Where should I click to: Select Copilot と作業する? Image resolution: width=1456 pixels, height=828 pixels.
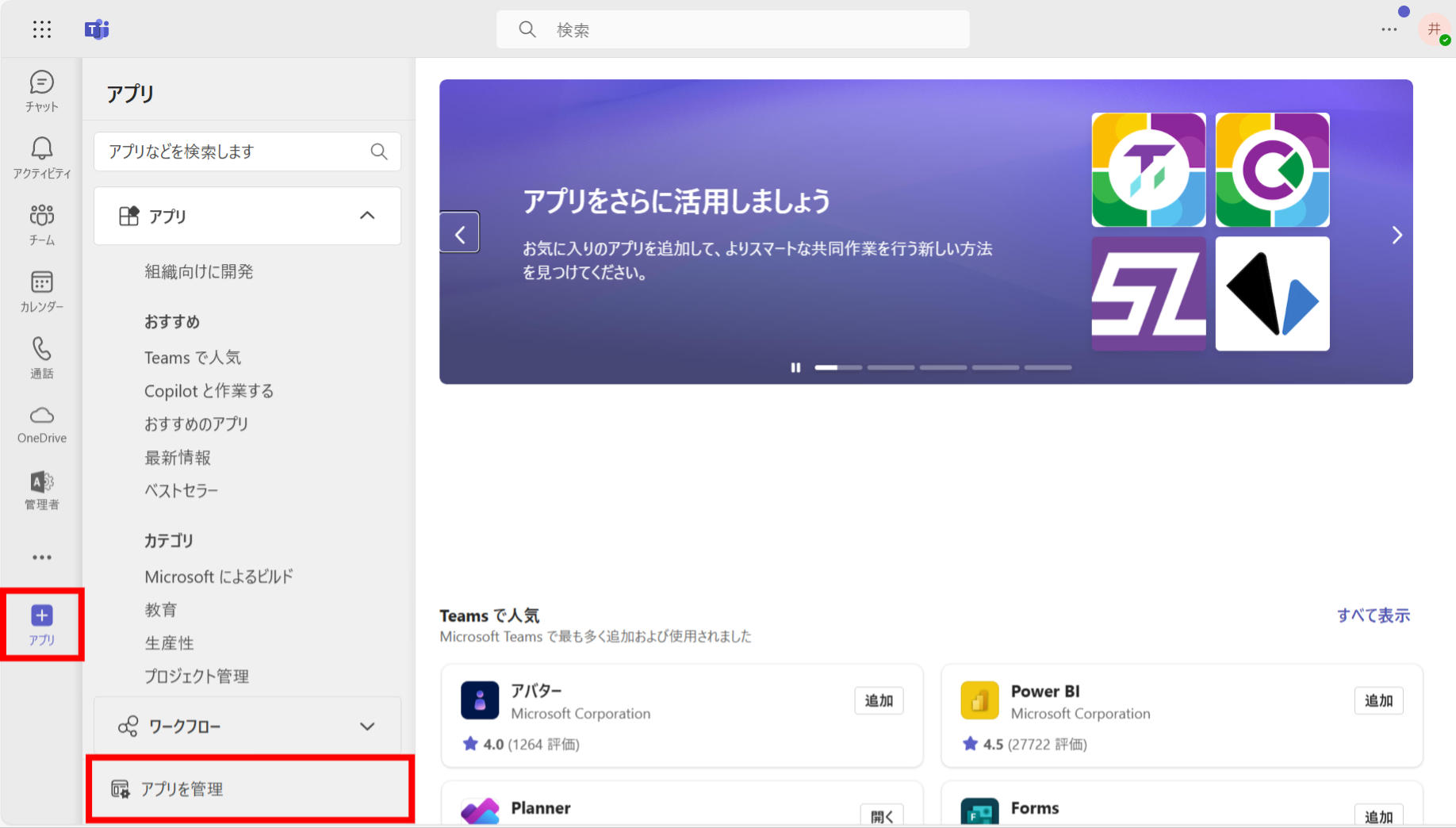209,391
